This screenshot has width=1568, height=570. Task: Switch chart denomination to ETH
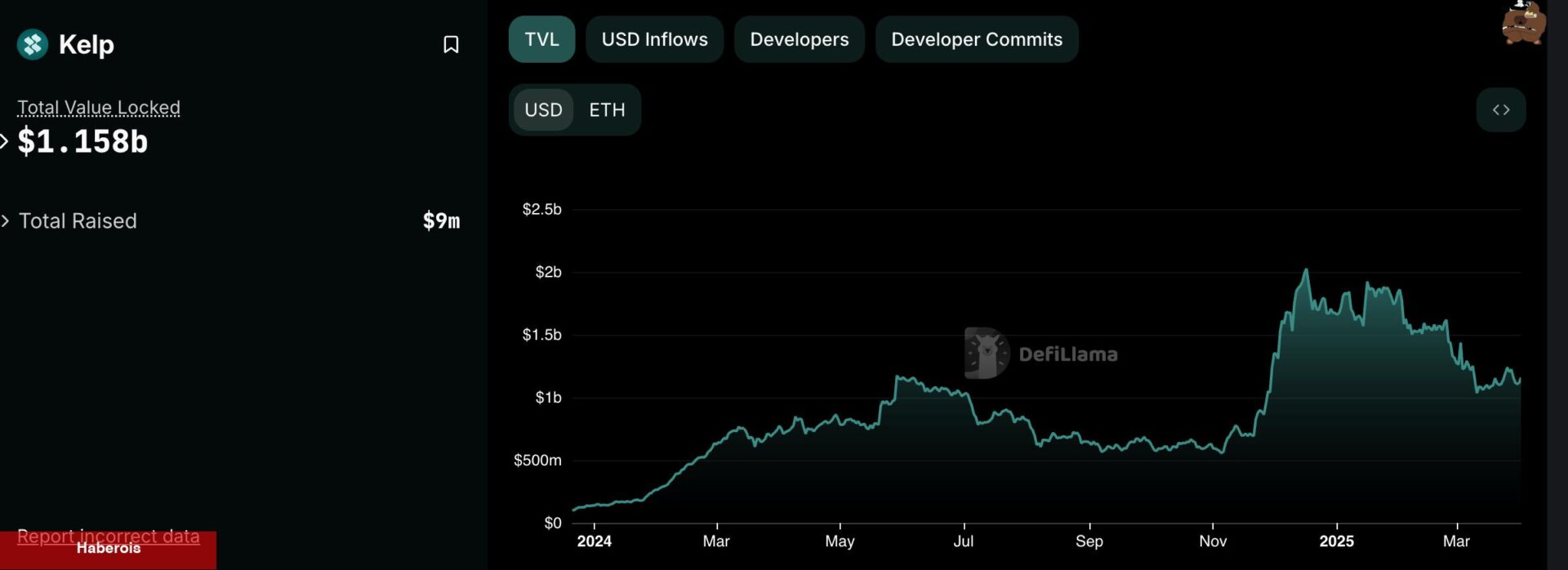click(607, 109)
